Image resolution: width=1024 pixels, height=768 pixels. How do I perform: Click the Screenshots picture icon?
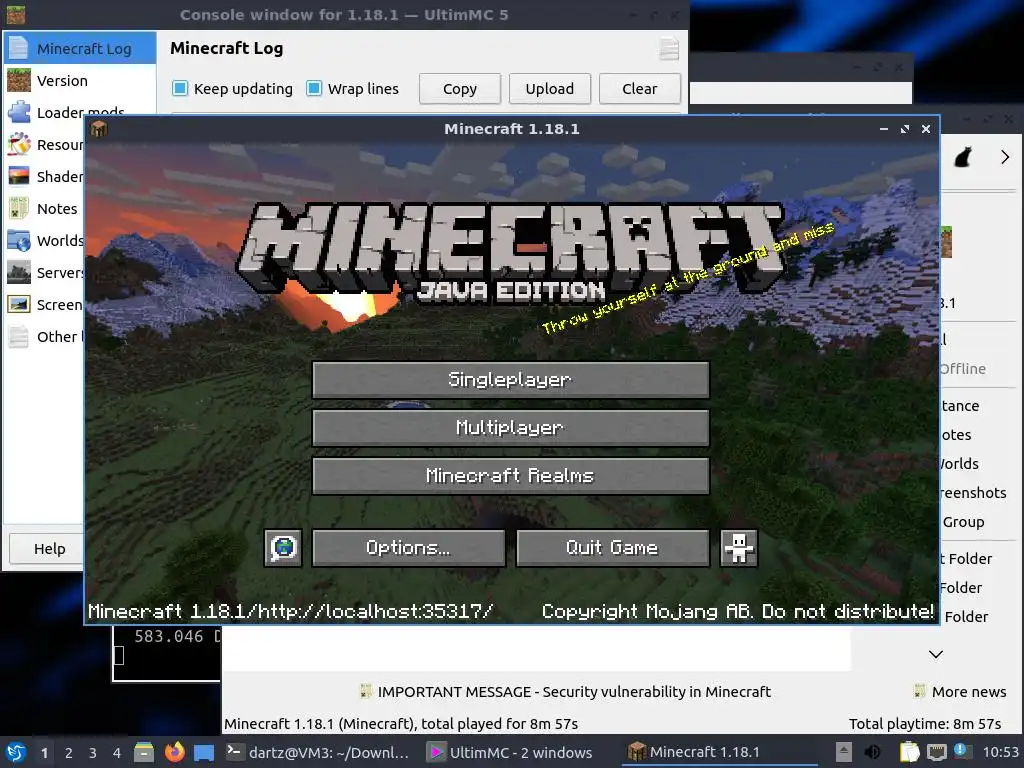click(19, 304)
